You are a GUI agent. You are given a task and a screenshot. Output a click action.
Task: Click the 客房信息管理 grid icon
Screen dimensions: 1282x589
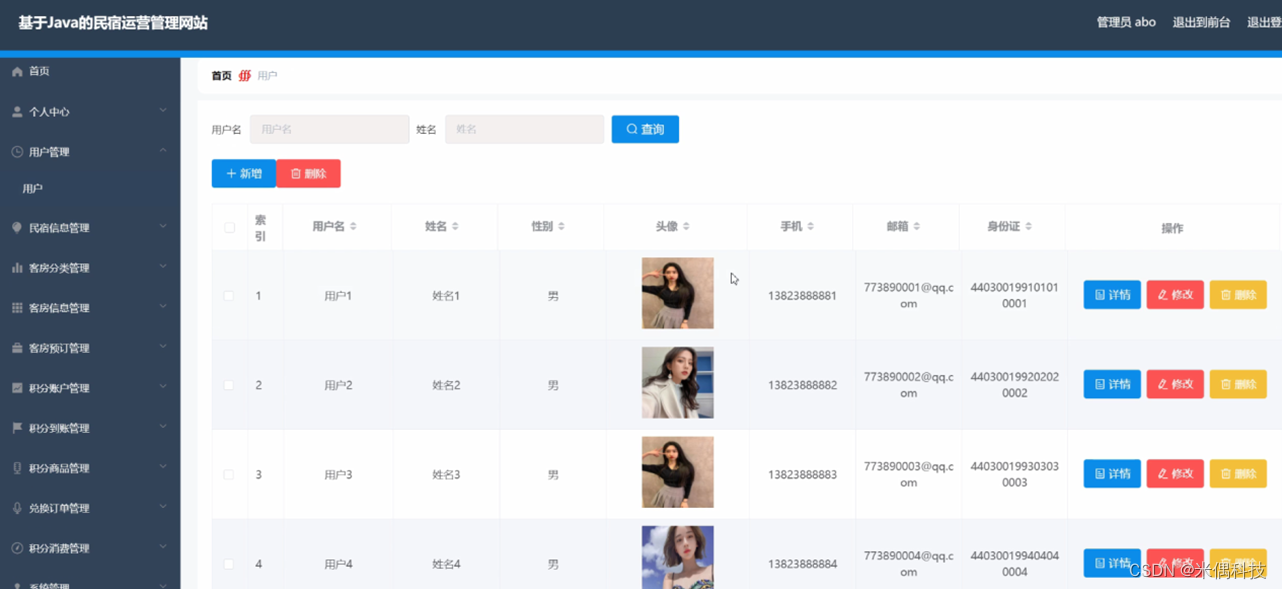point(17,308)
